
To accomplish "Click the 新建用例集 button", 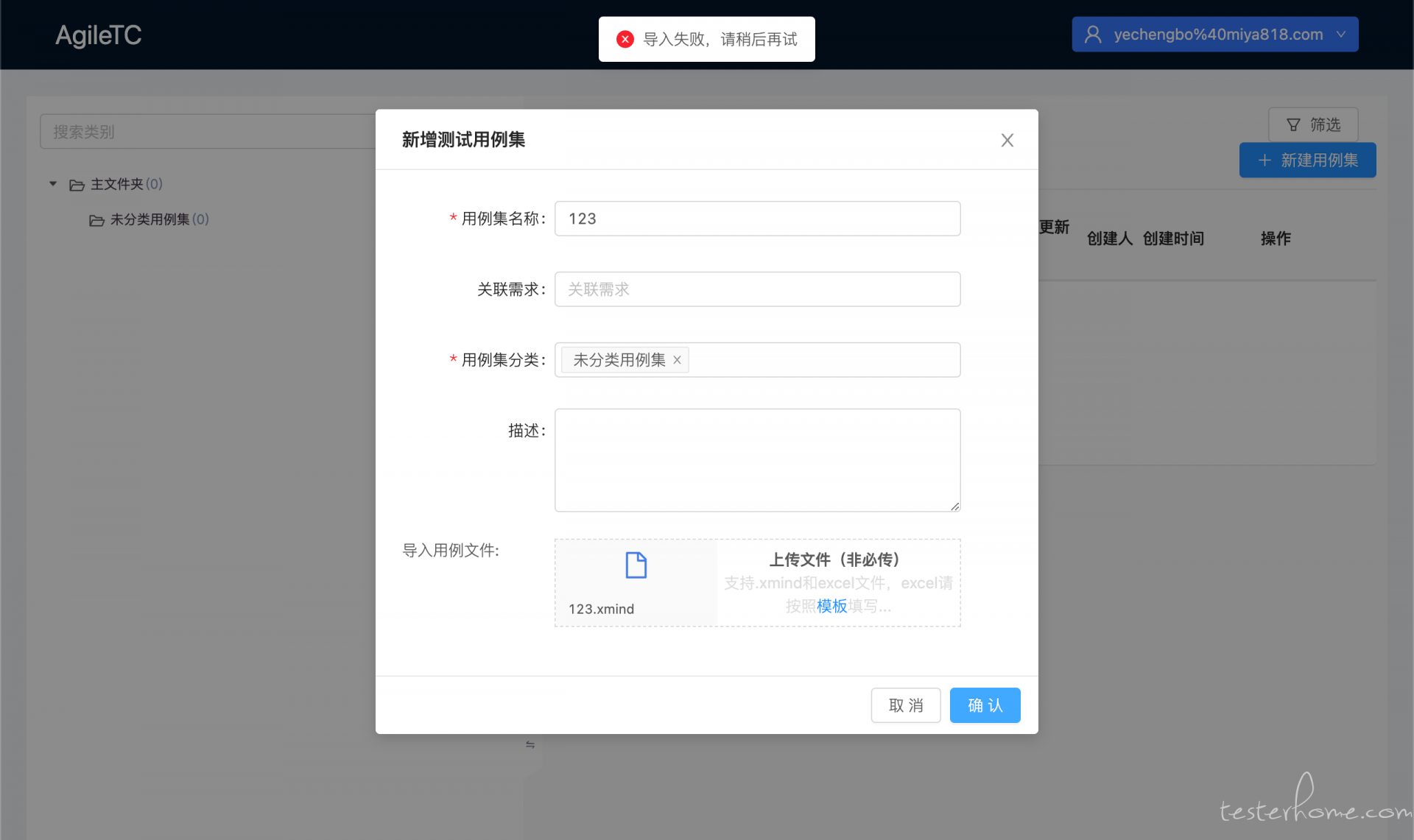I will pos(1307,160).
